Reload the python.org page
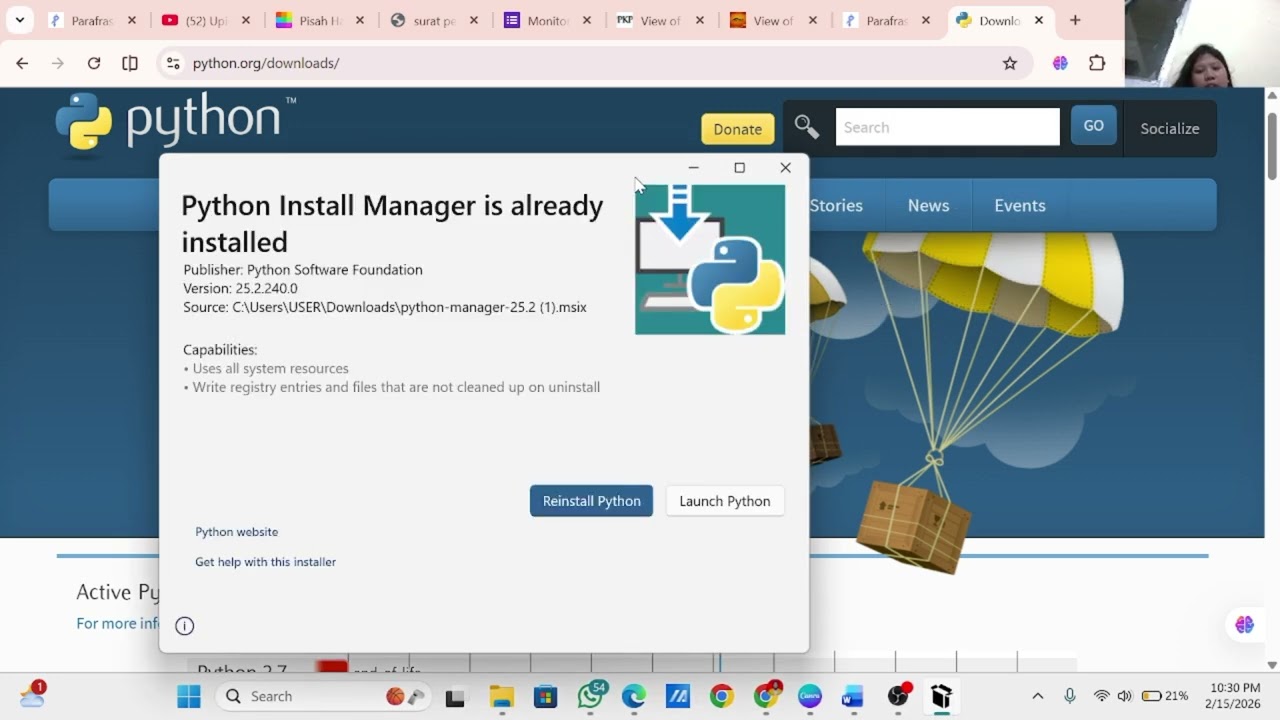 [x=94, y=63]
